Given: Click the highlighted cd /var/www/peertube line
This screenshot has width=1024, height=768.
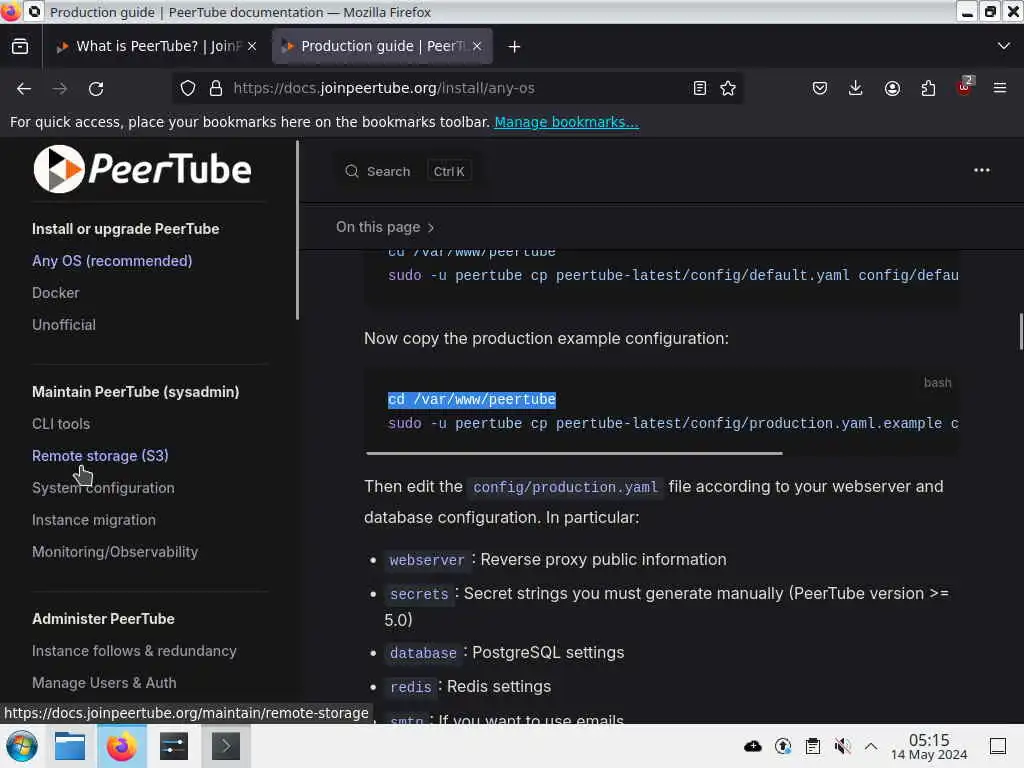Looking at the screenshot, I should [x=472, y=400].
